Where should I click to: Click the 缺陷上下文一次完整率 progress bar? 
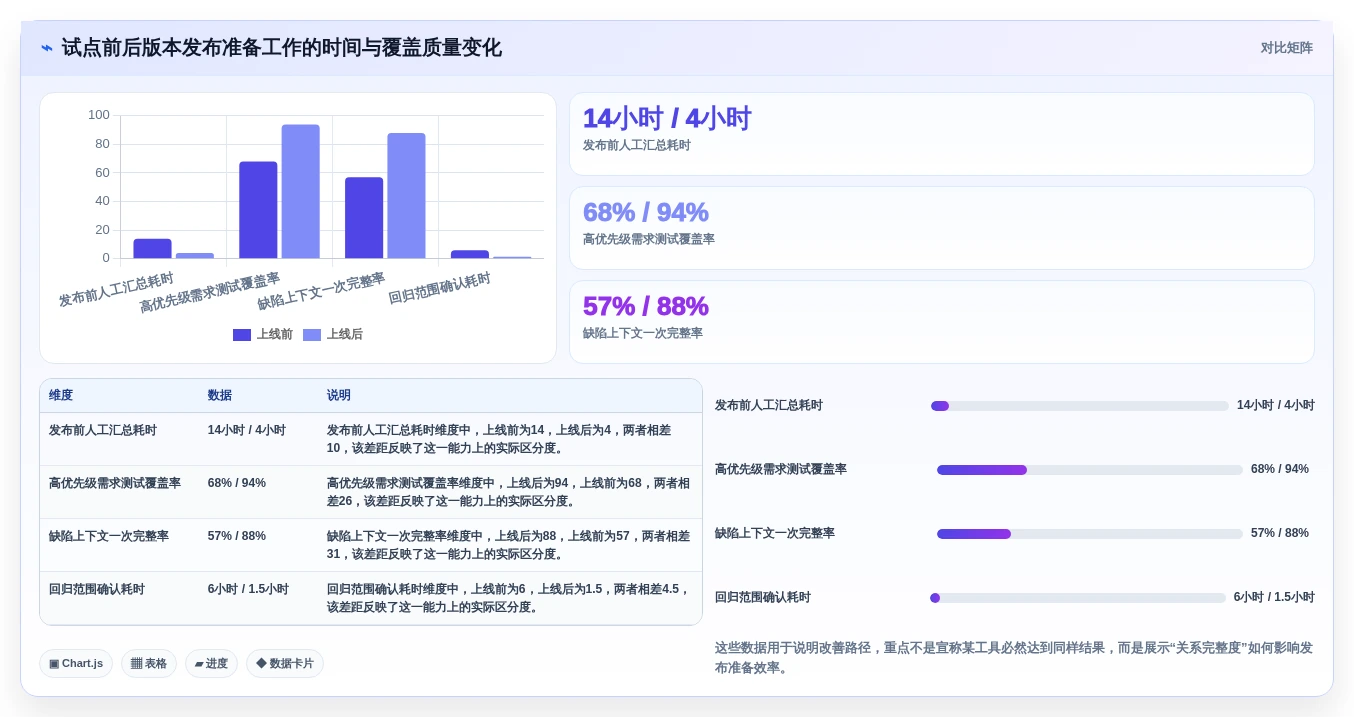pyautogui.click(x=1090, y=534)
